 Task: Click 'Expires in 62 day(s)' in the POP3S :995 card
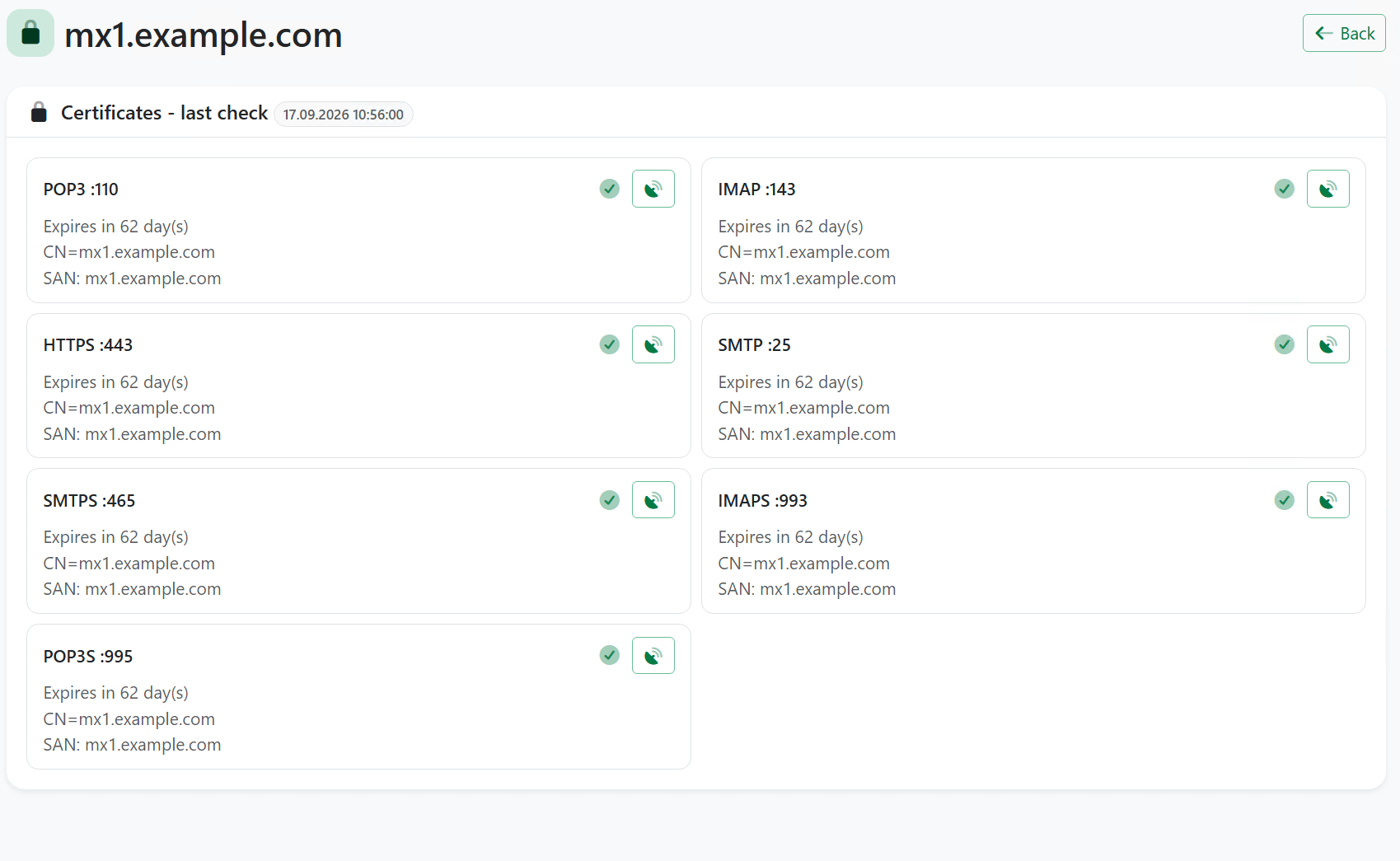click(x=116, y=693)
